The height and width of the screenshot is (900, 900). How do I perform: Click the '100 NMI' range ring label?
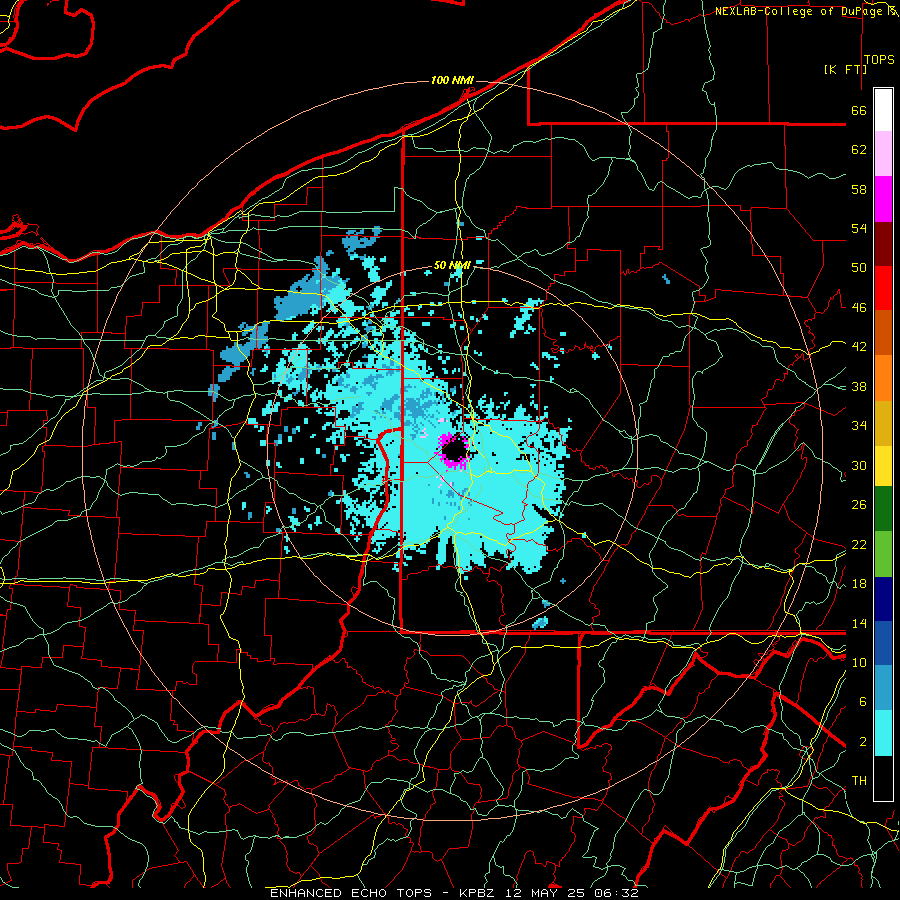point(452,80)
